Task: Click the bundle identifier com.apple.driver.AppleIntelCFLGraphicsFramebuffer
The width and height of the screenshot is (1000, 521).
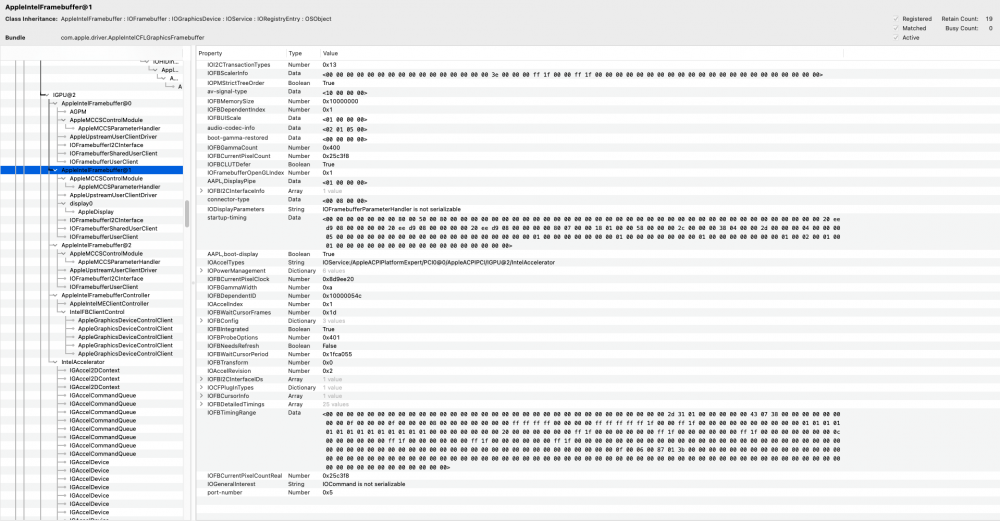Action: pos(133,38)
